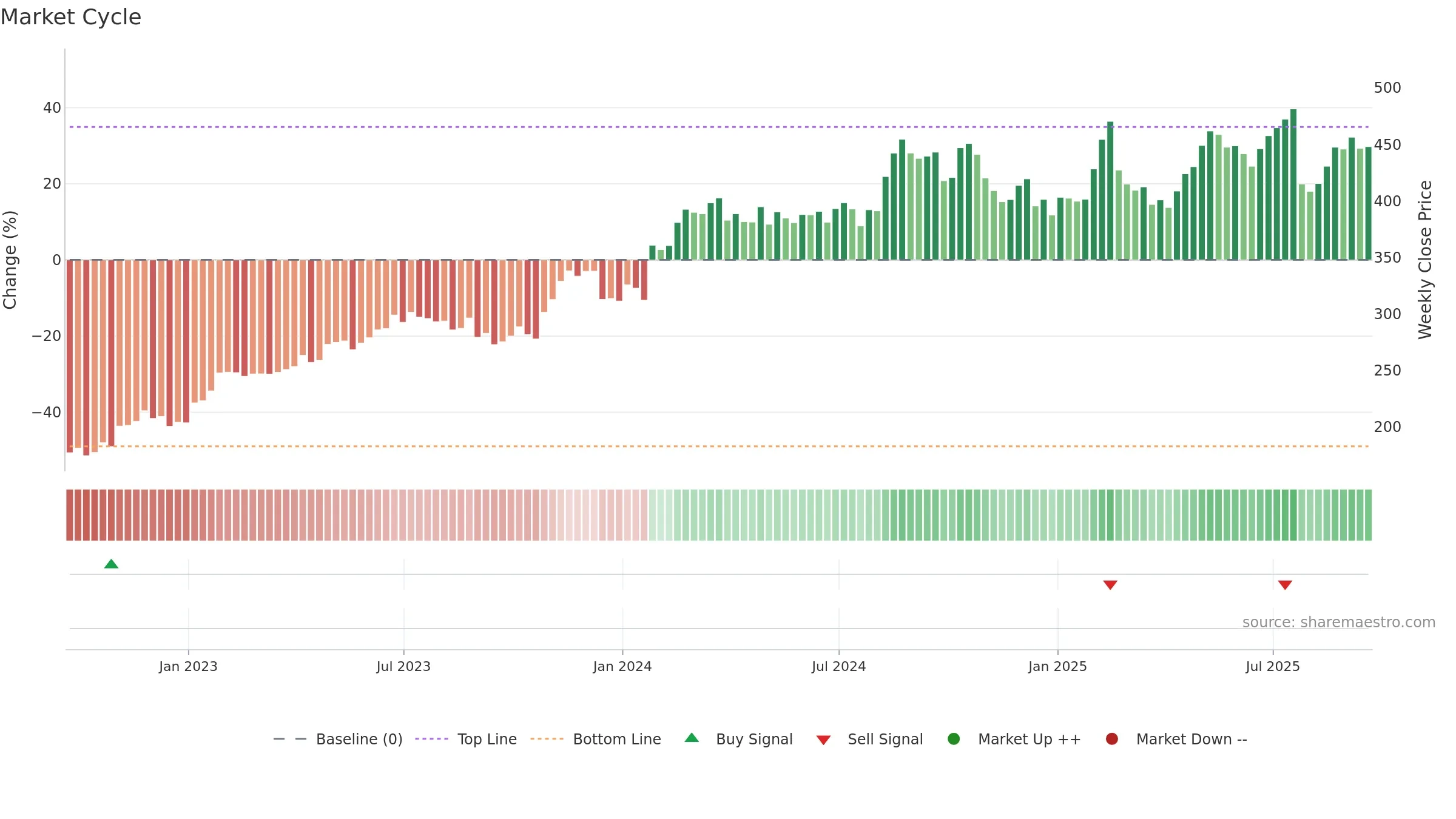This screenshot has width=1456, height=819.
Task: Toggle the Top Line legend entry
Action: pos(466,739)
